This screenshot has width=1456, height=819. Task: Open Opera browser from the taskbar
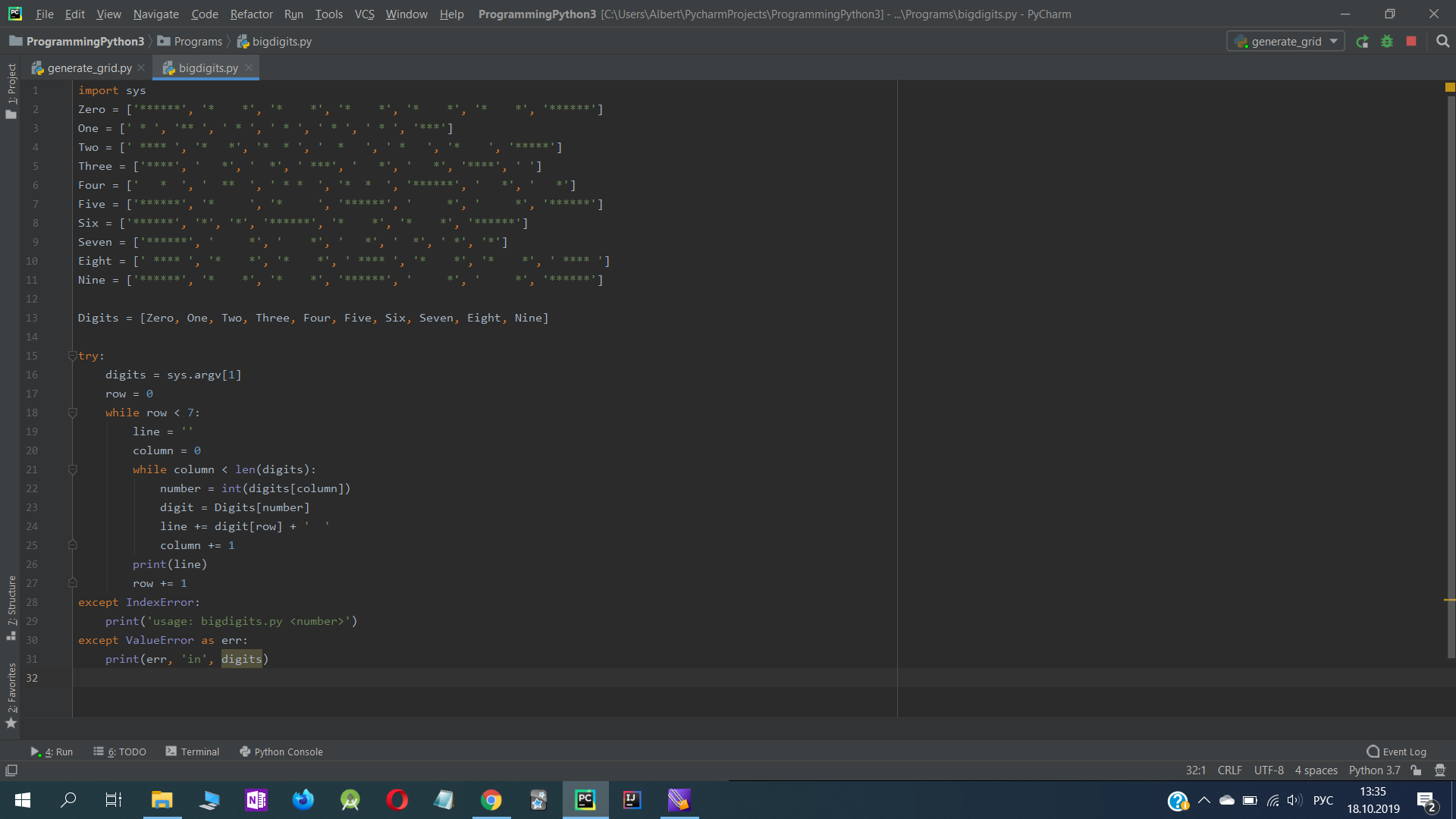tap(397, 800)
